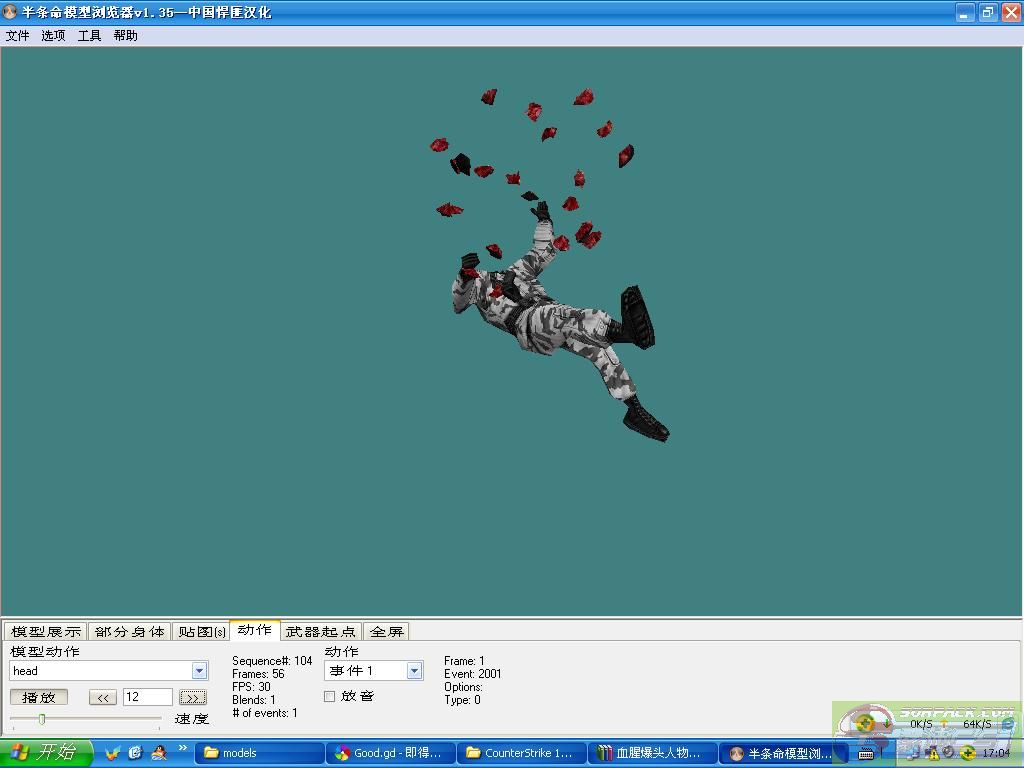Viewport: 1024px width, 768px height.
Task: Step back with the << frame button
Action: [103, 697]
